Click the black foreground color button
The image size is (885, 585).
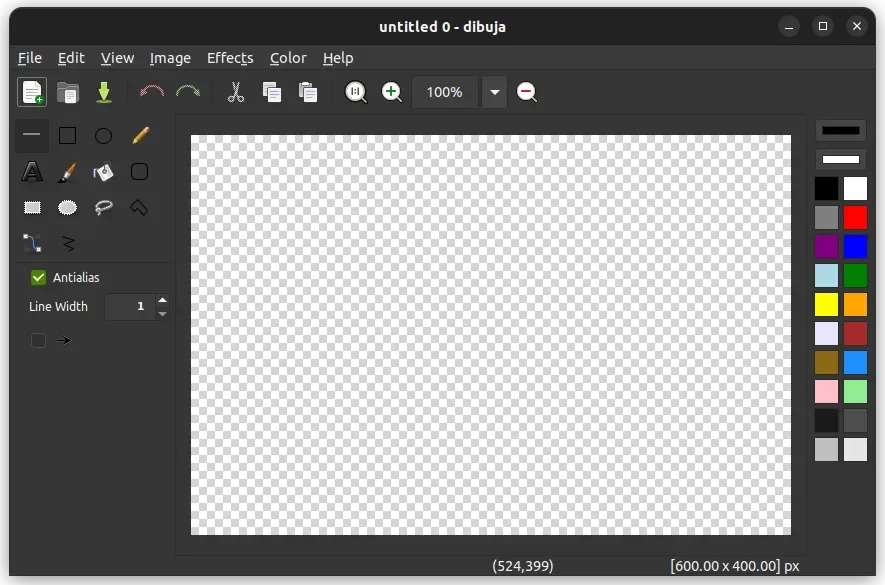(841, 130)
